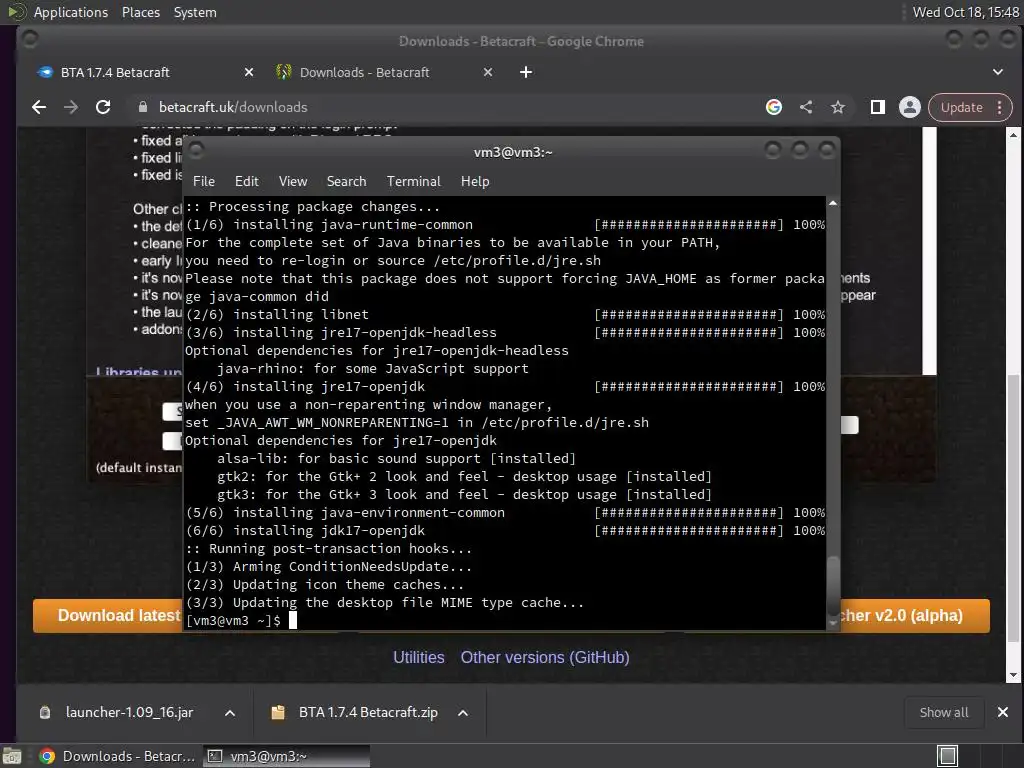This screenshot has width=1024, height=768.
Task: Expand options for launcher-1.09_16.jar download
Action: click(x=230, y=713)
